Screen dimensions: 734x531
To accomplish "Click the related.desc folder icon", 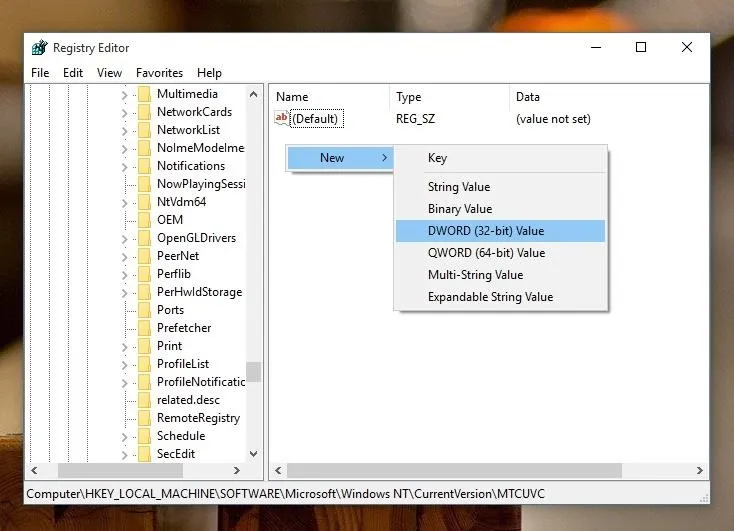I will point(145,400).
